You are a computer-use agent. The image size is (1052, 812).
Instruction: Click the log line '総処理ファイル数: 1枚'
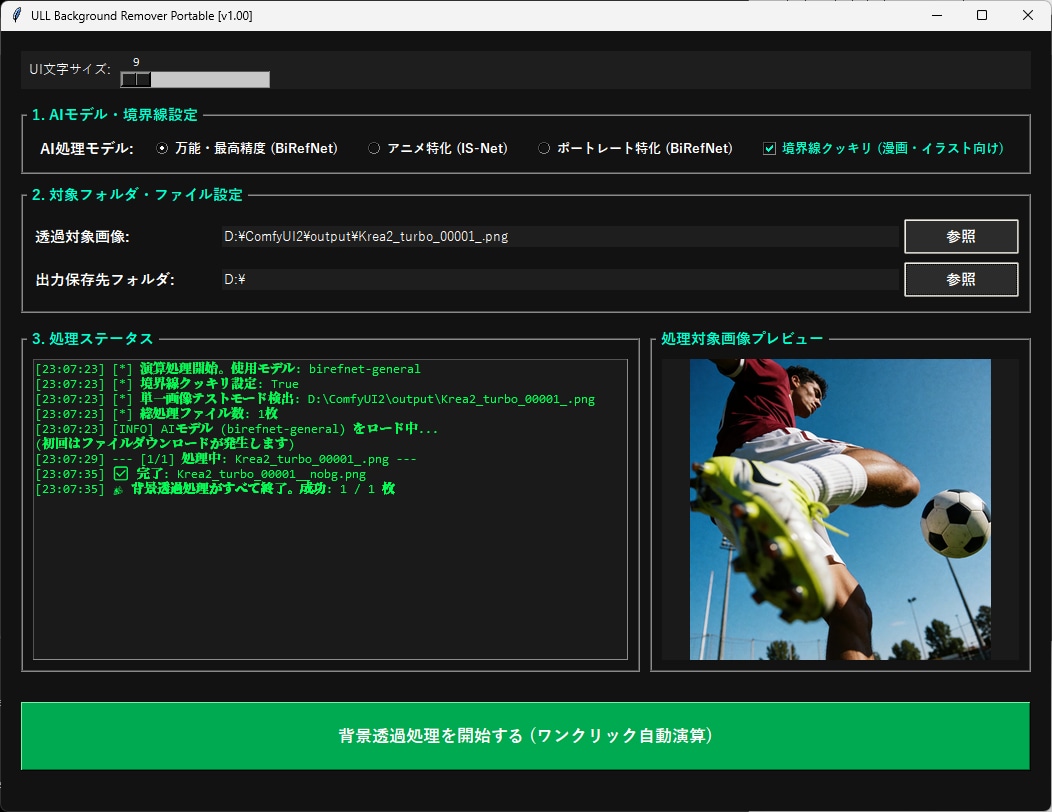[x=156, y=413]
